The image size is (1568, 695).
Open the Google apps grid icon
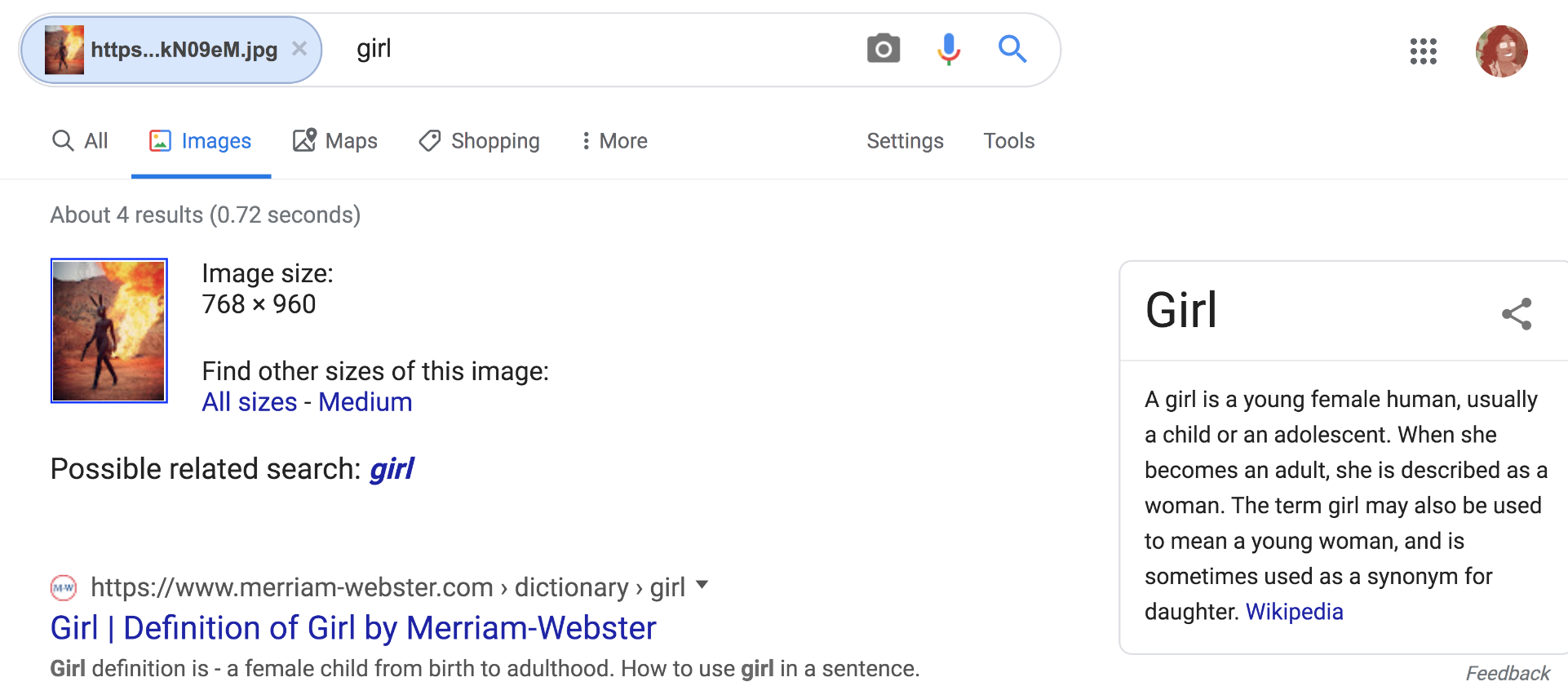coord(1423,51)
